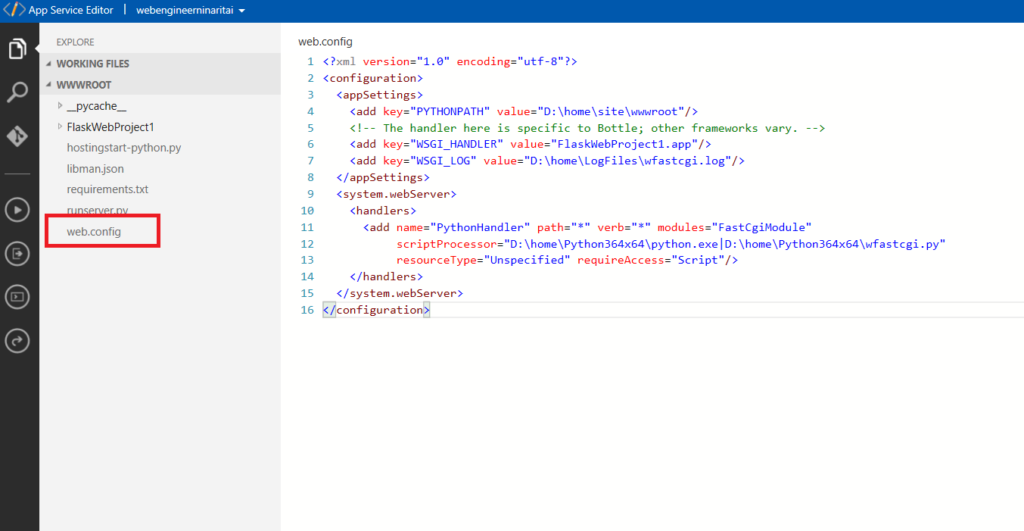The image size is (1024, 531).
Task: Open libman.json file
Action: pyautogui.click(x=95, y=169)
